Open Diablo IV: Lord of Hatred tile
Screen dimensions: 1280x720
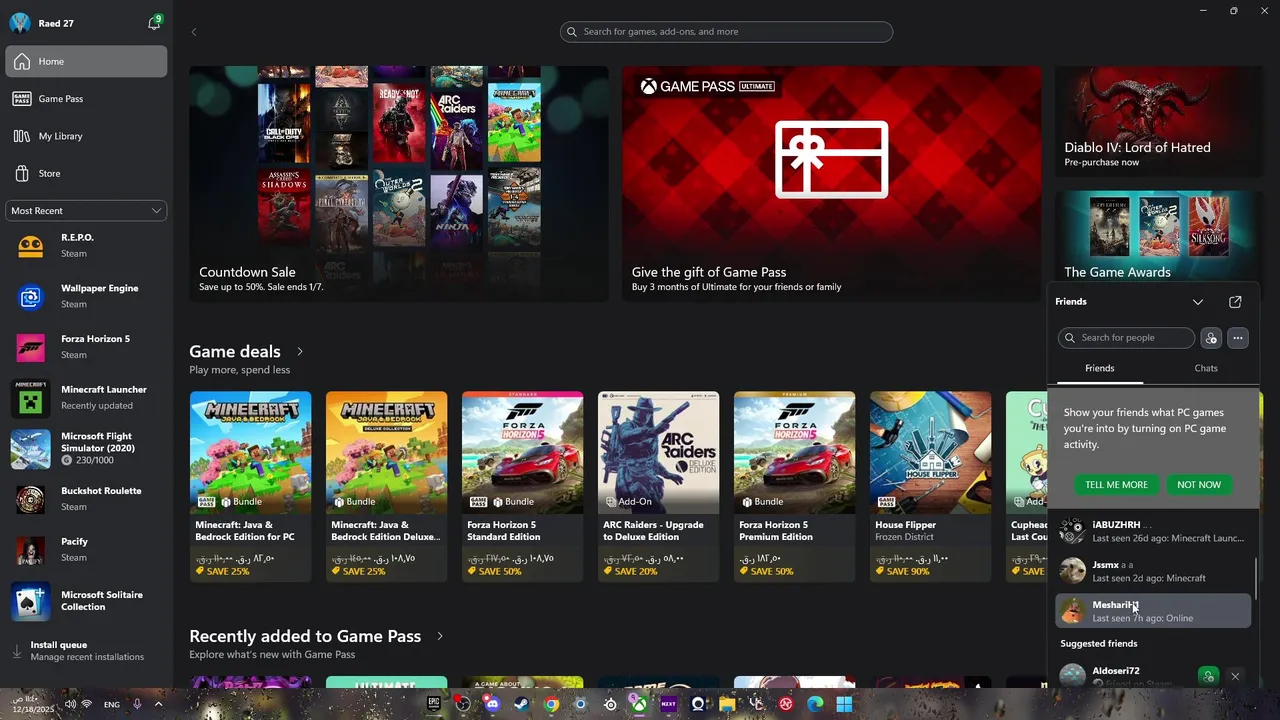tap(1159, 122)
